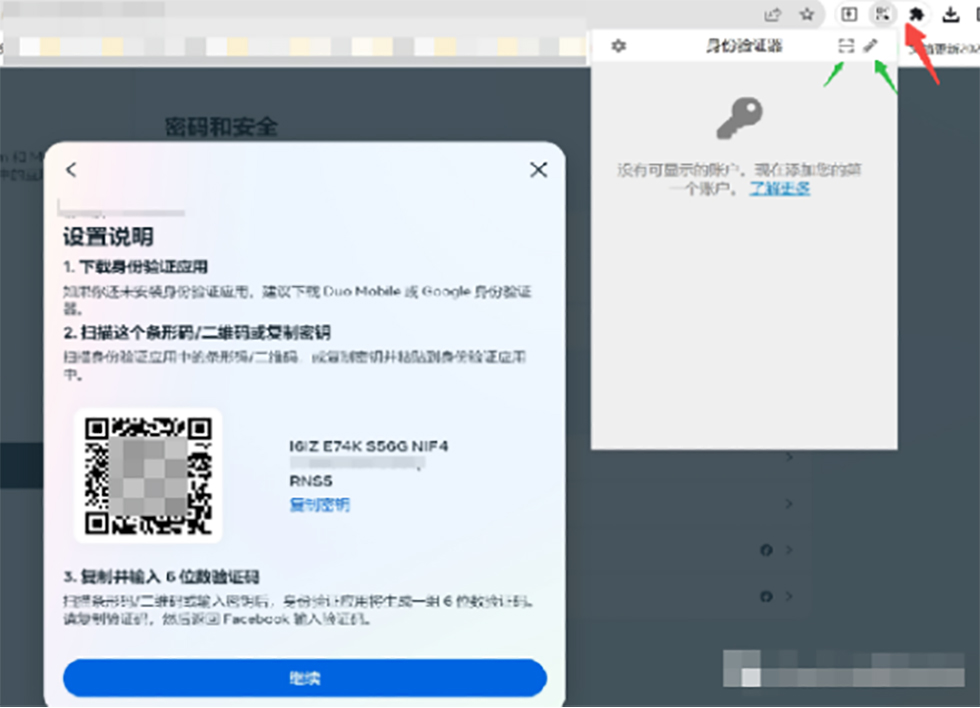Screen dimensions: 980x708
Task: Expand the chevron row just above the Facebook rows
Action: 789,503
